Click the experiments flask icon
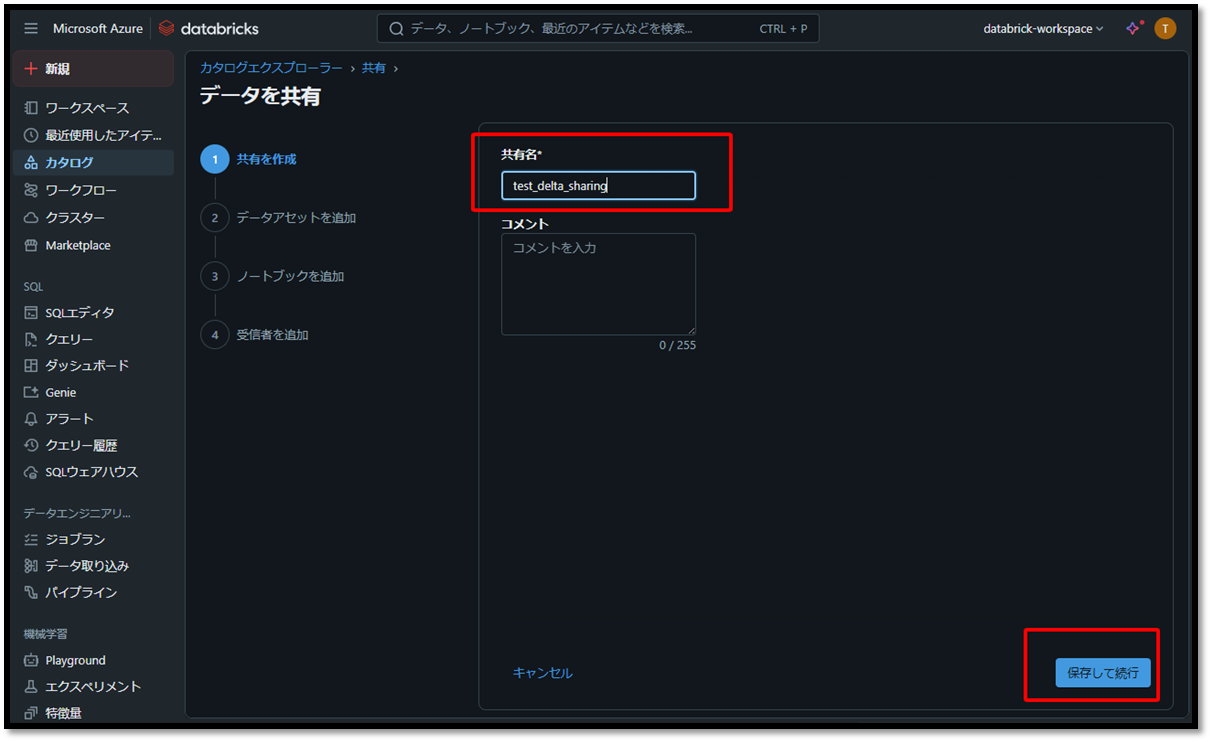1211x742 pixels. point(31,687)
